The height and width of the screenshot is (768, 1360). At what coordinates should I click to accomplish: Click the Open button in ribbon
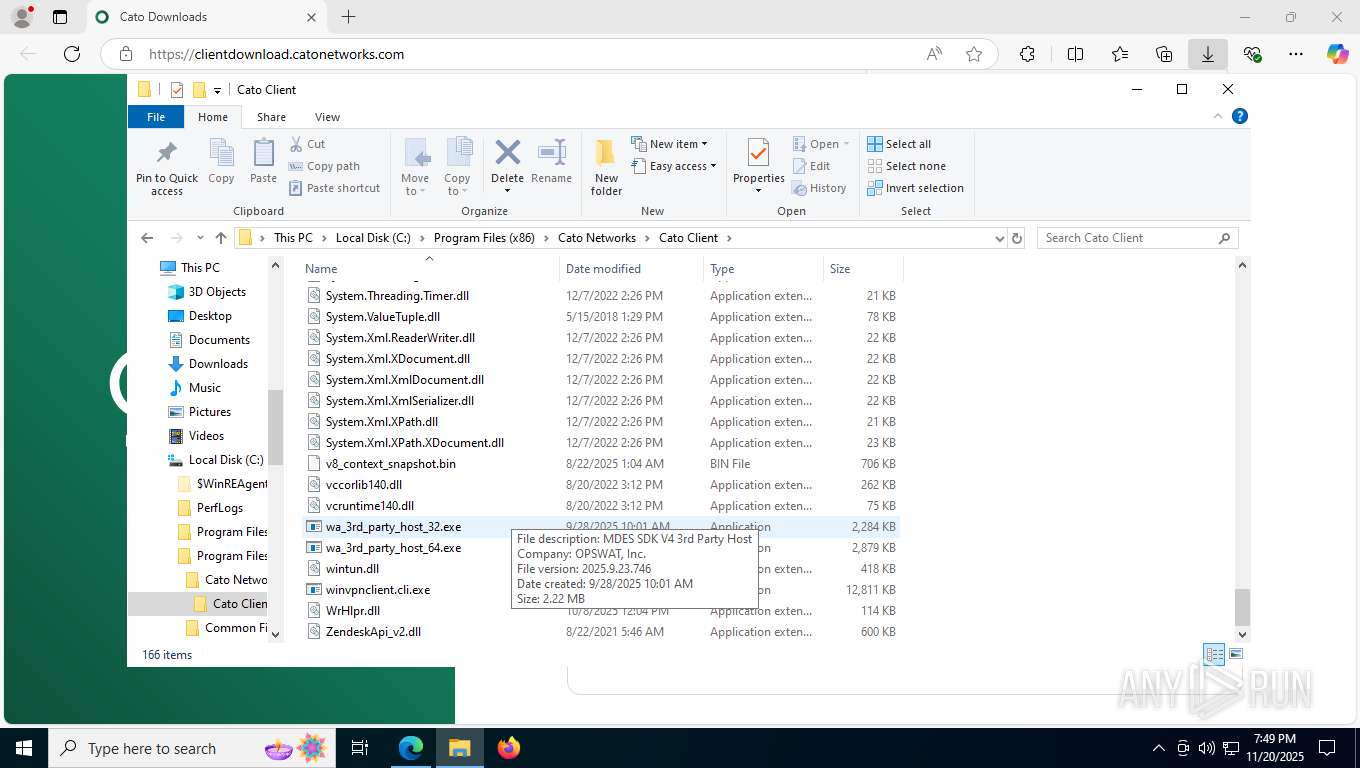click(820, 144)
